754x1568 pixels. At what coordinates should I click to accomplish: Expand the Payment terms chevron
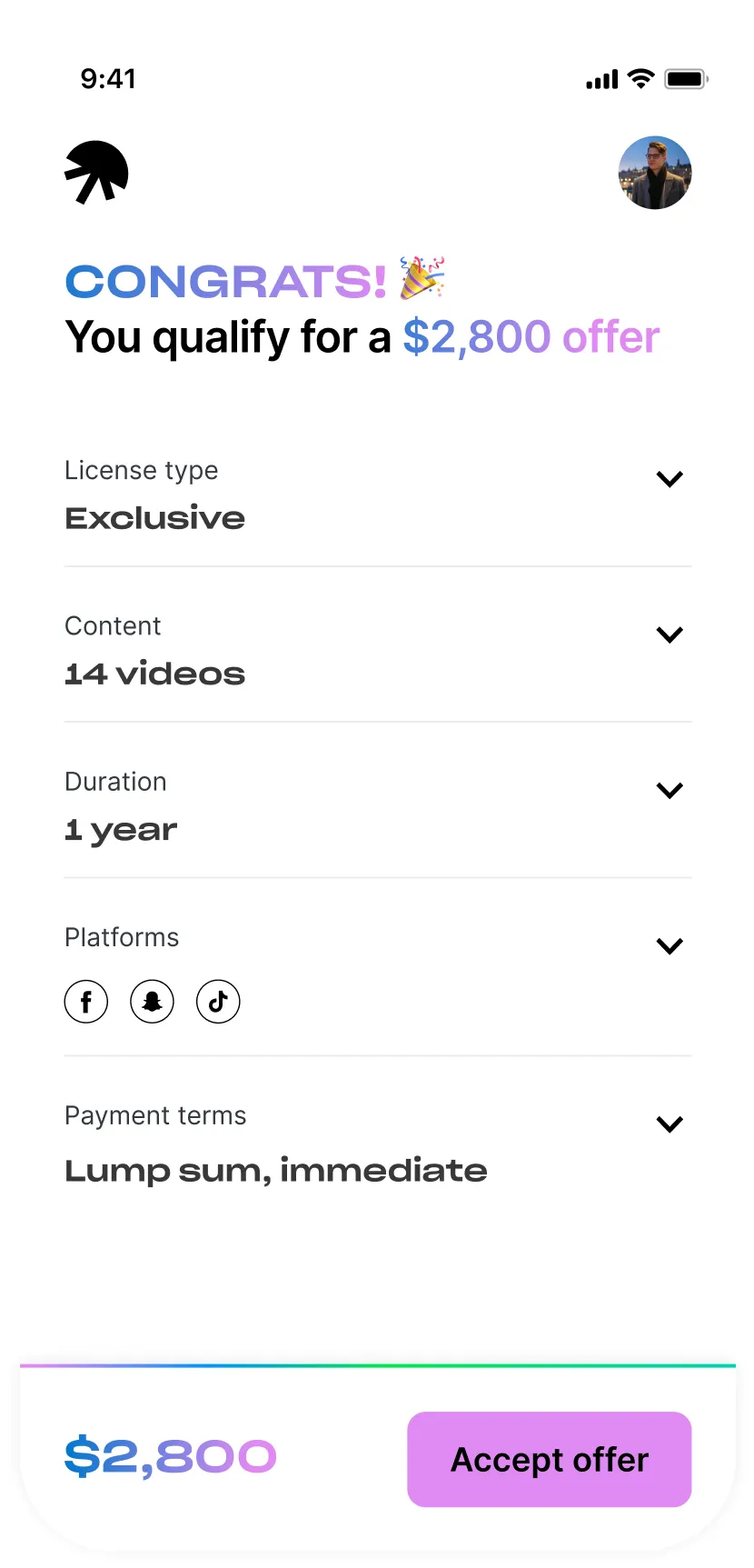coord(670,1124)
